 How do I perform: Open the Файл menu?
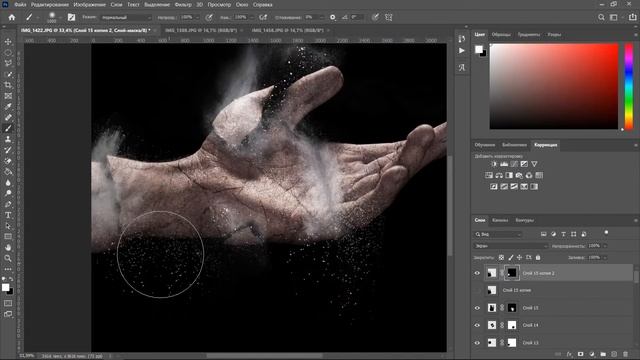20,5
